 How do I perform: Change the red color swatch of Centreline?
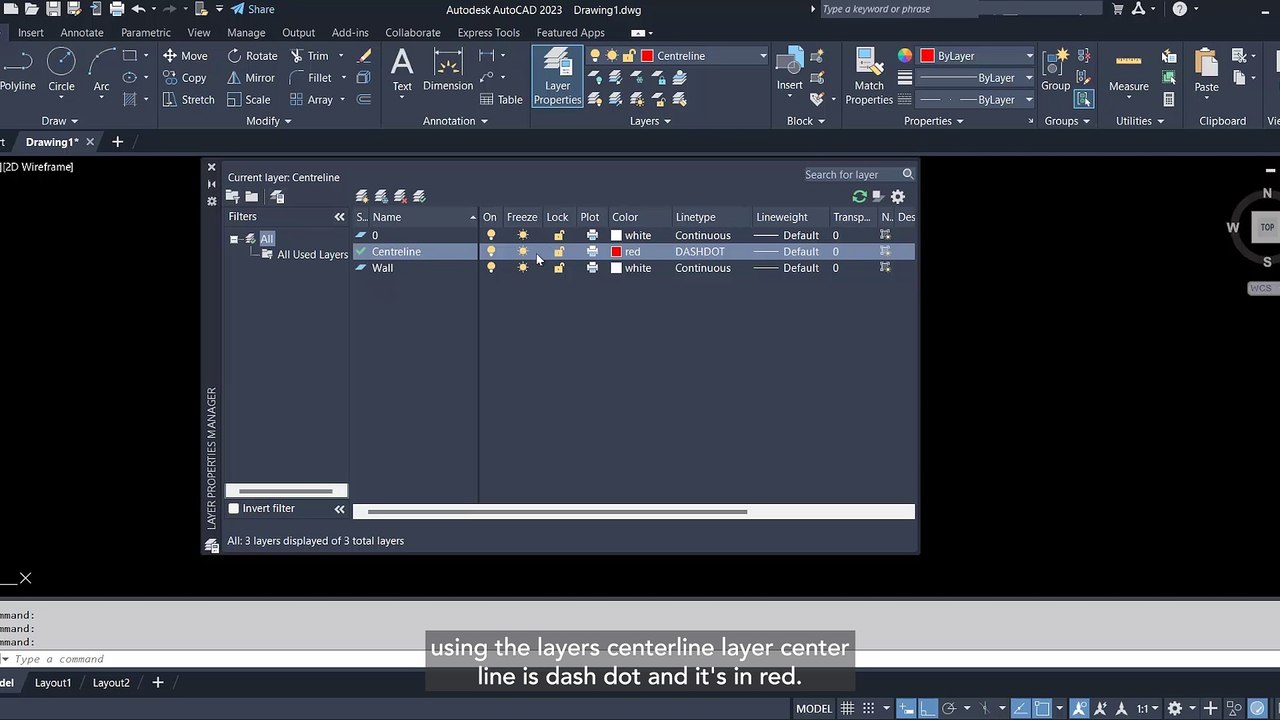(617, 252)
